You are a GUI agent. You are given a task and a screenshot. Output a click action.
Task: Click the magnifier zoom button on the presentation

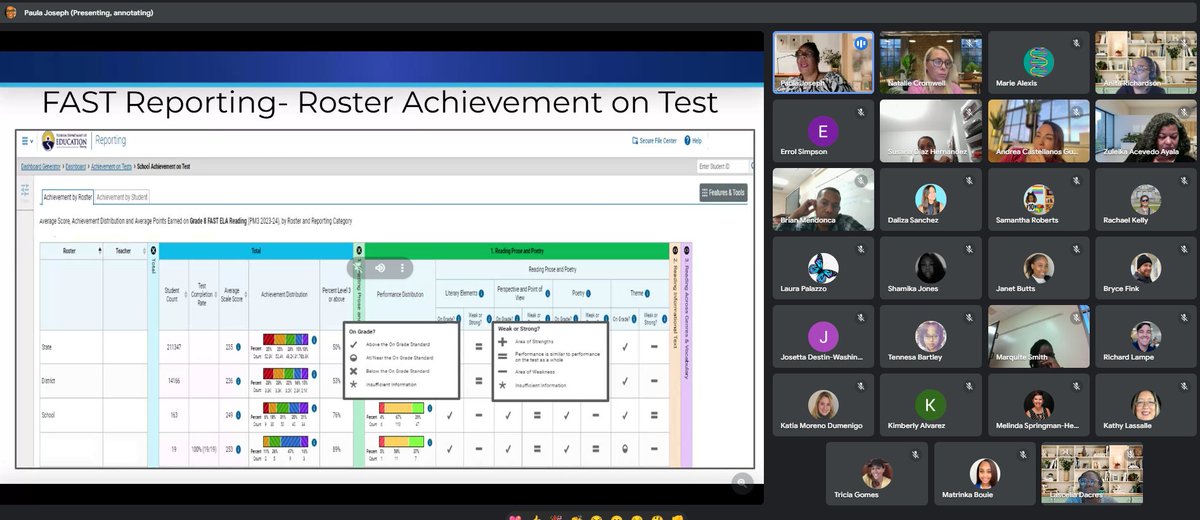point(741,482)
